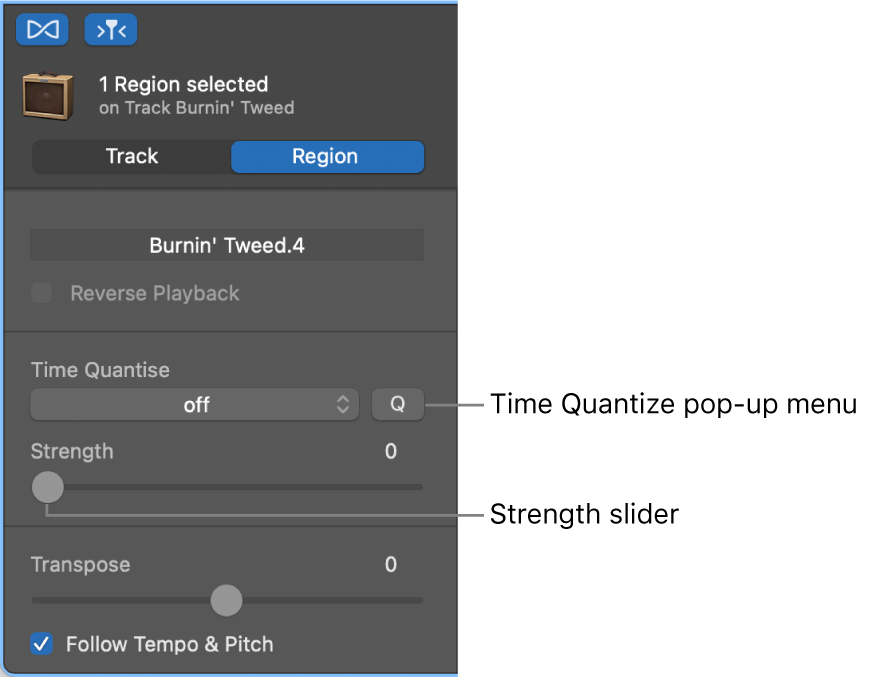The height and width of the screenshot is (678, 872).
Task: Click the Burnin' Tweed.4 region name field
Action: [226, 244]
